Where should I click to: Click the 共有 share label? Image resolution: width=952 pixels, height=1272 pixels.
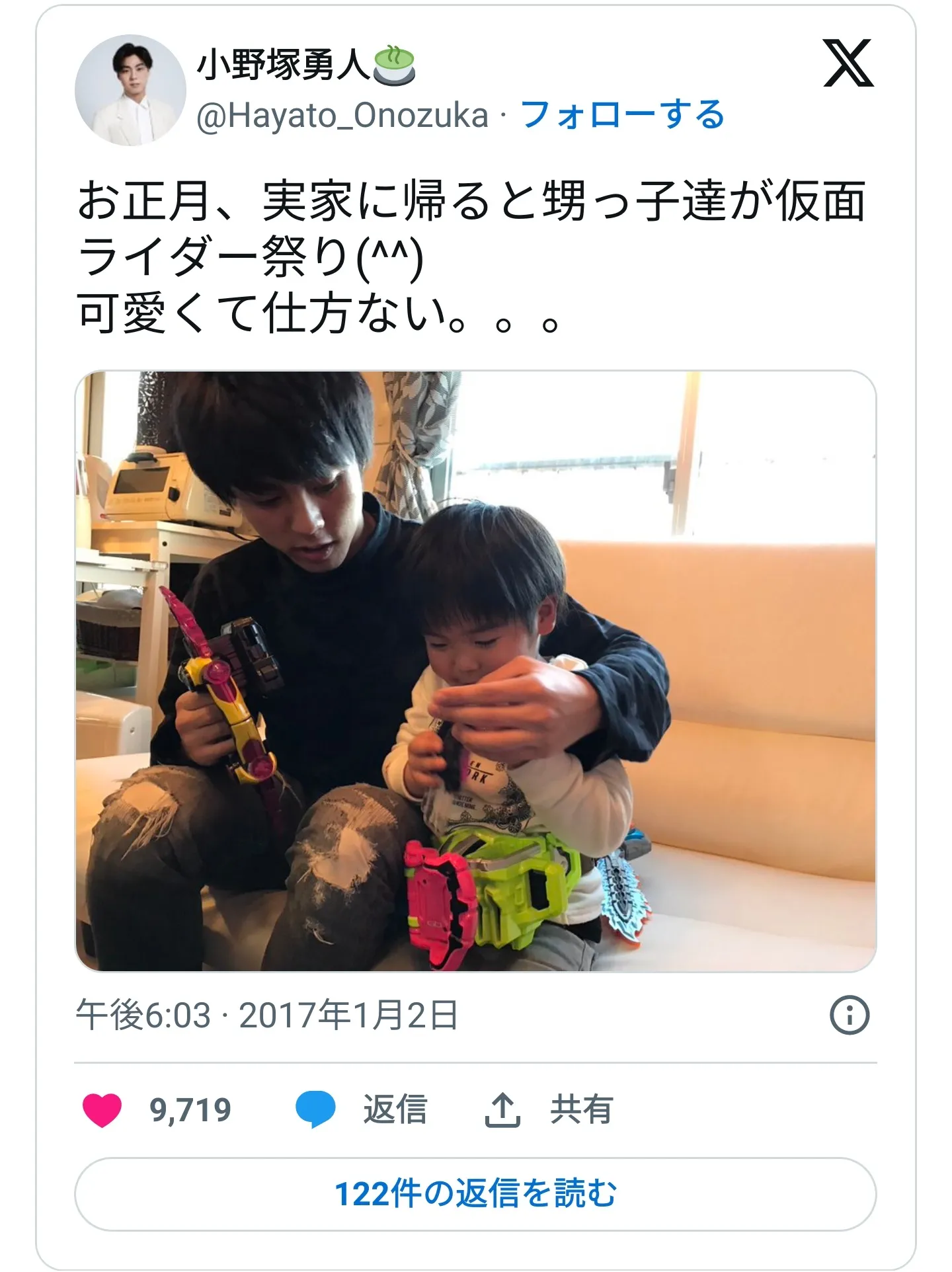tap(582, 1110)
